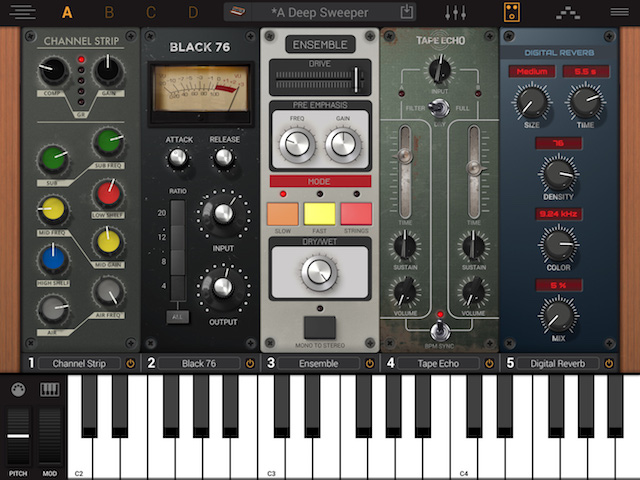The width and height of the screenshot is (640, 480).
Task: Open the A Deep Sweeper preset name
Action: pos(320,13)
